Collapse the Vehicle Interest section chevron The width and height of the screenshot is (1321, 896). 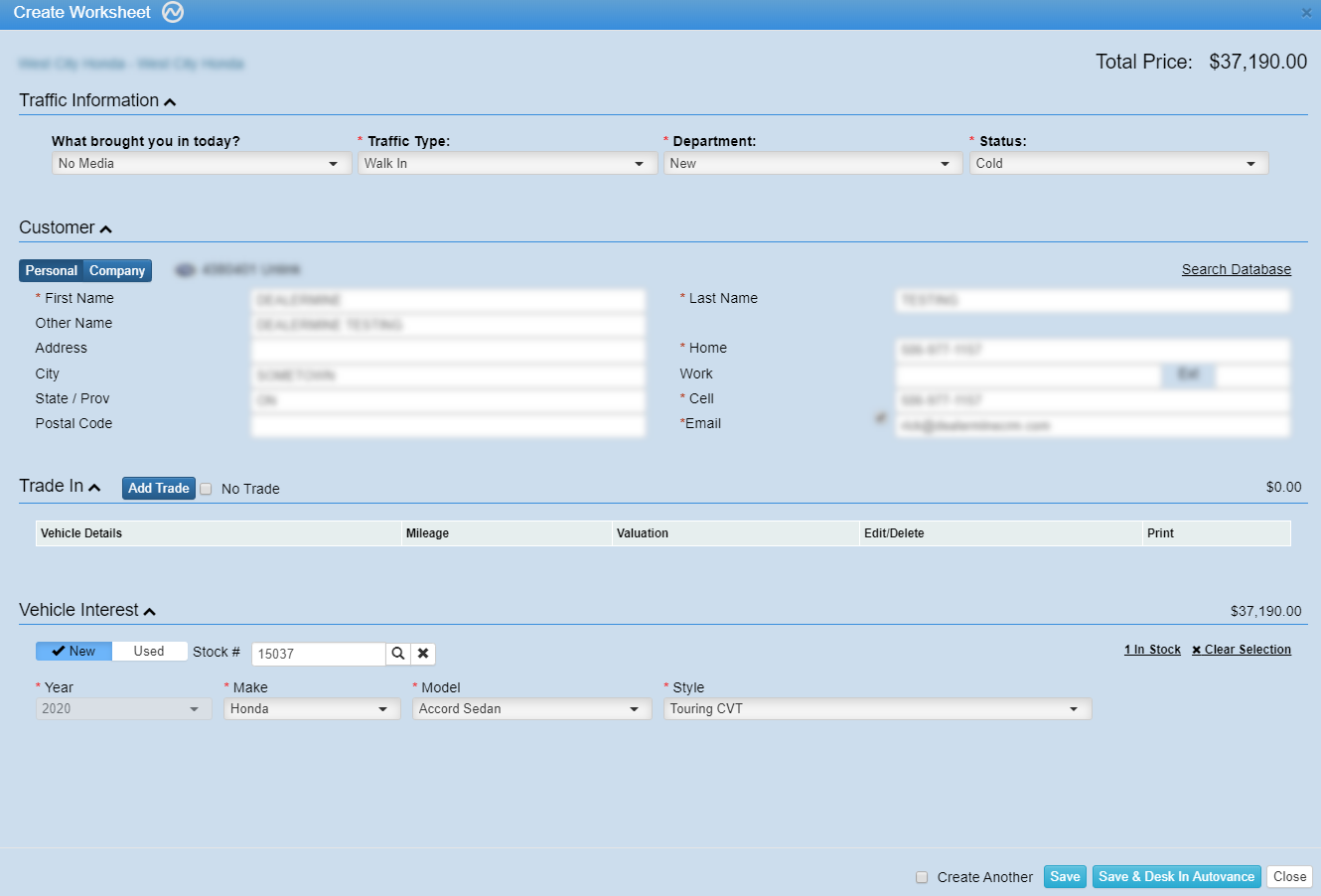point(150,612)
